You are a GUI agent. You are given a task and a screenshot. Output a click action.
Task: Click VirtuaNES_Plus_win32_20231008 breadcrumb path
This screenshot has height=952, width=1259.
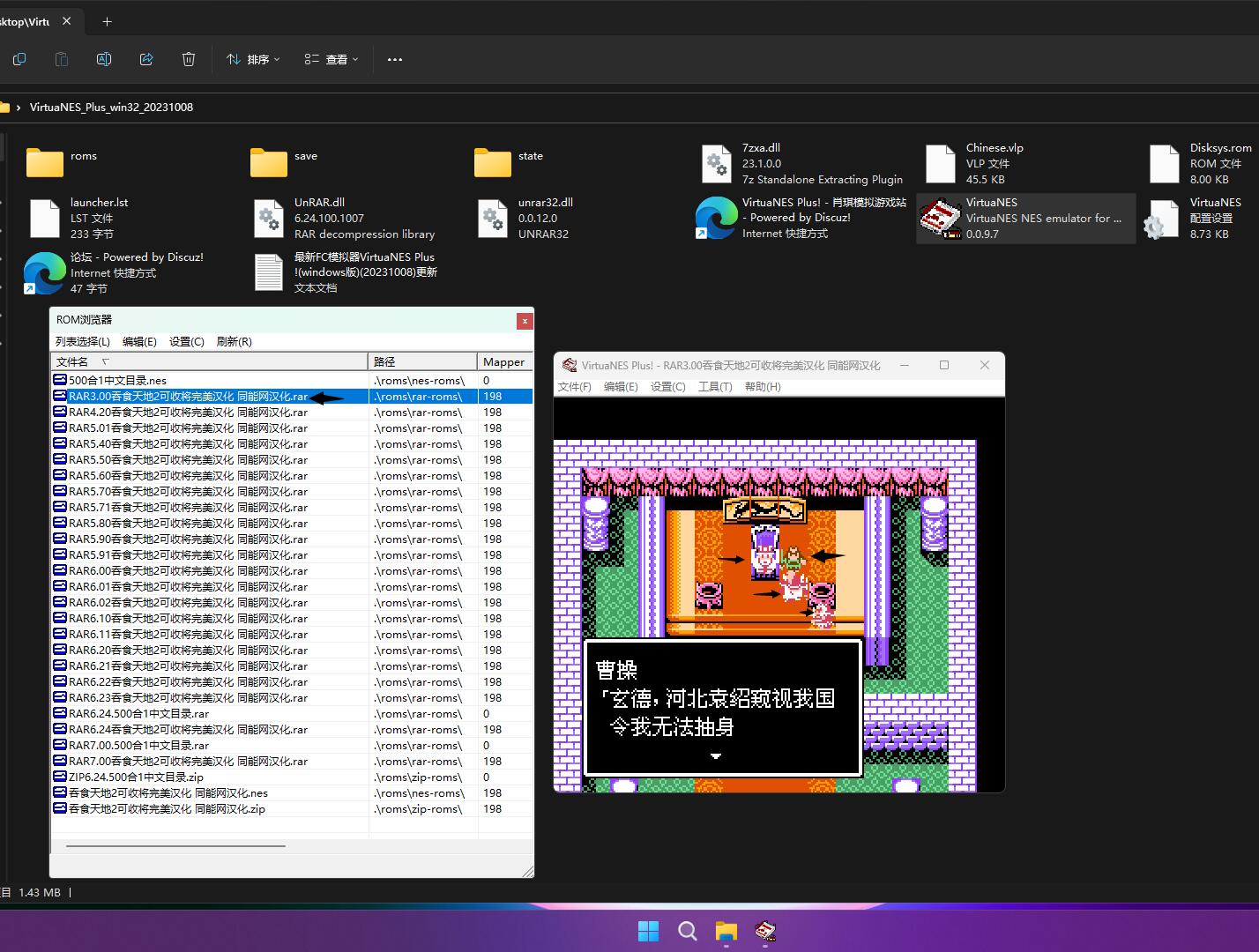[x=111, y=107]
